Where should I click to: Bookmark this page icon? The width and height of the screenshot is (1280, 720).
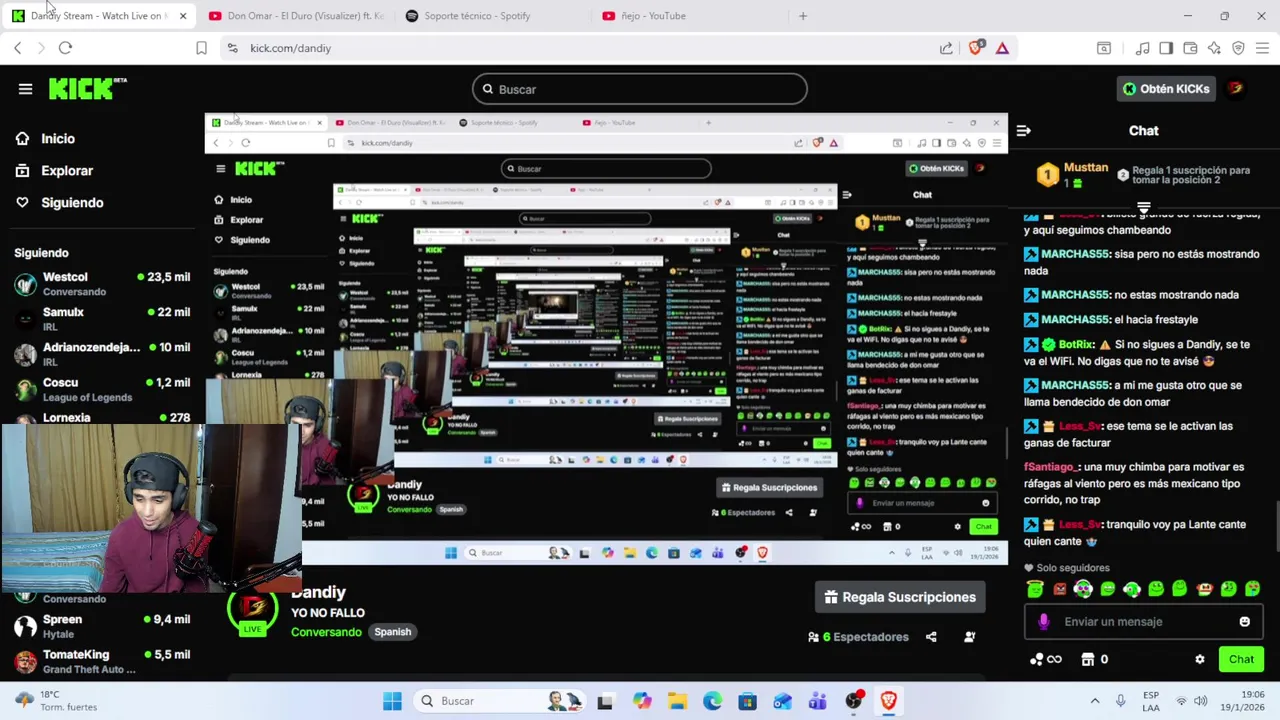point(201,48)
